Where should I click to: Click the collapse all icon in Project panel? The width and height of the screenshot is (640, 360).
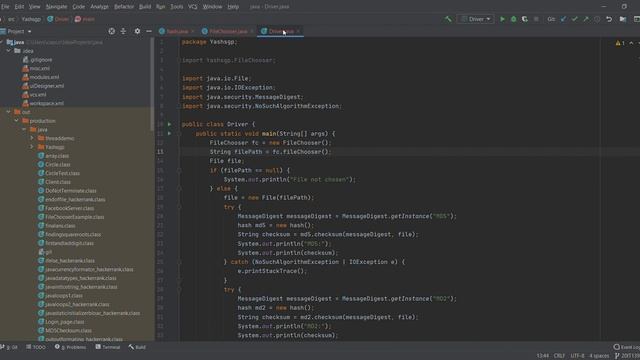click(x=123, y=31)
